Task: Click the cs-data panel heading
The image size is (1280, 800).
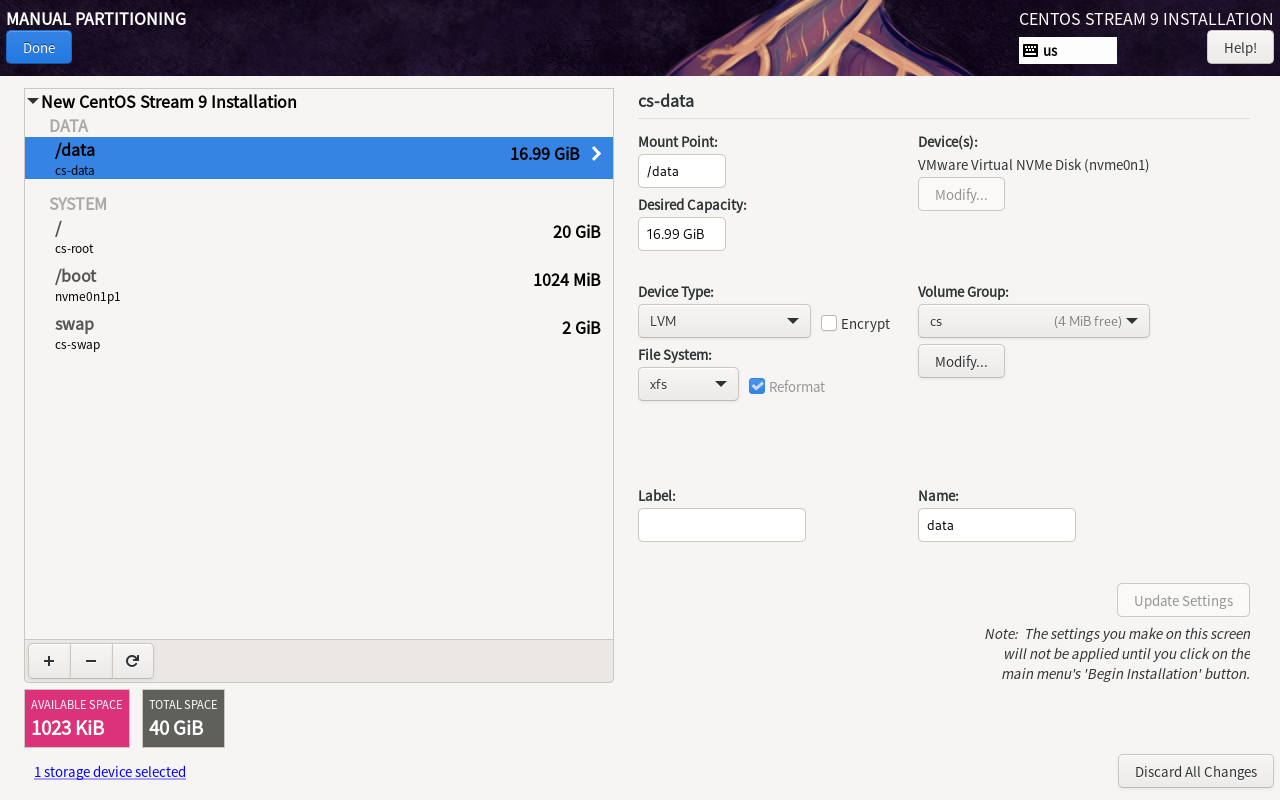Action: [x=666, y=101]
